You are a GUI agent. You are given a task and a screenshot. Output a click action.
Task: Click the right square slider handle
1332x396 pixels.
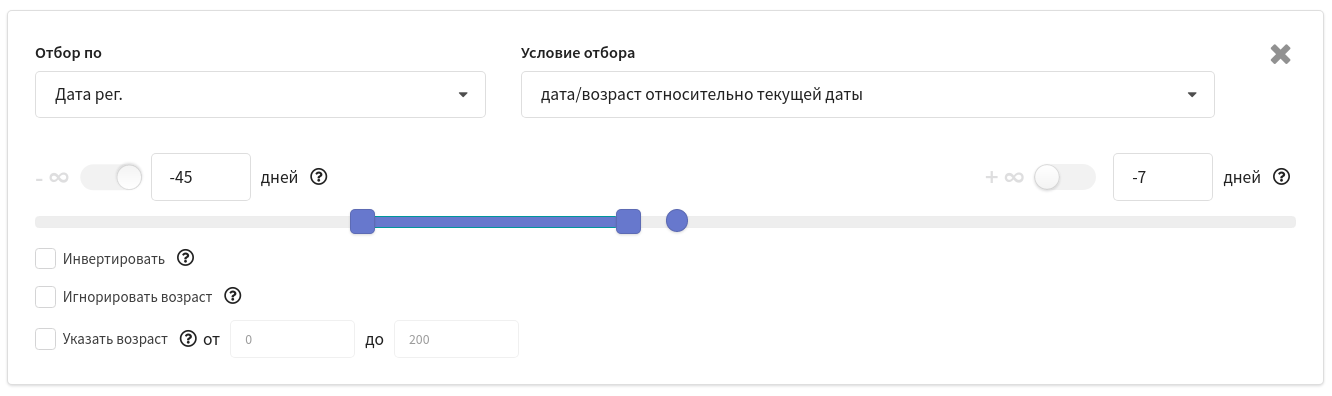pos(628,221)
